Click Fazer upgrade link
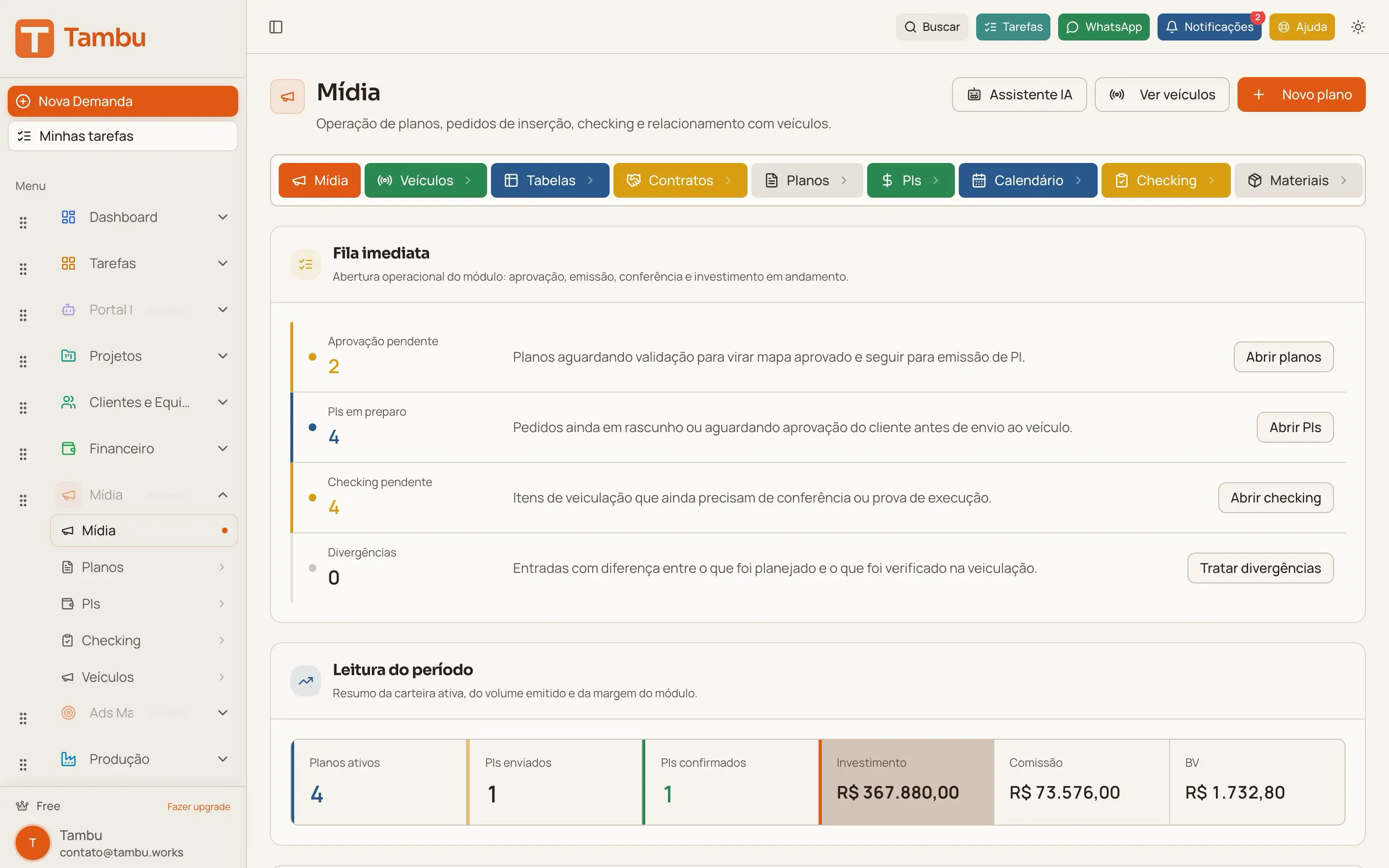Viewport: 1389px width, 868px height. [198, 806]
